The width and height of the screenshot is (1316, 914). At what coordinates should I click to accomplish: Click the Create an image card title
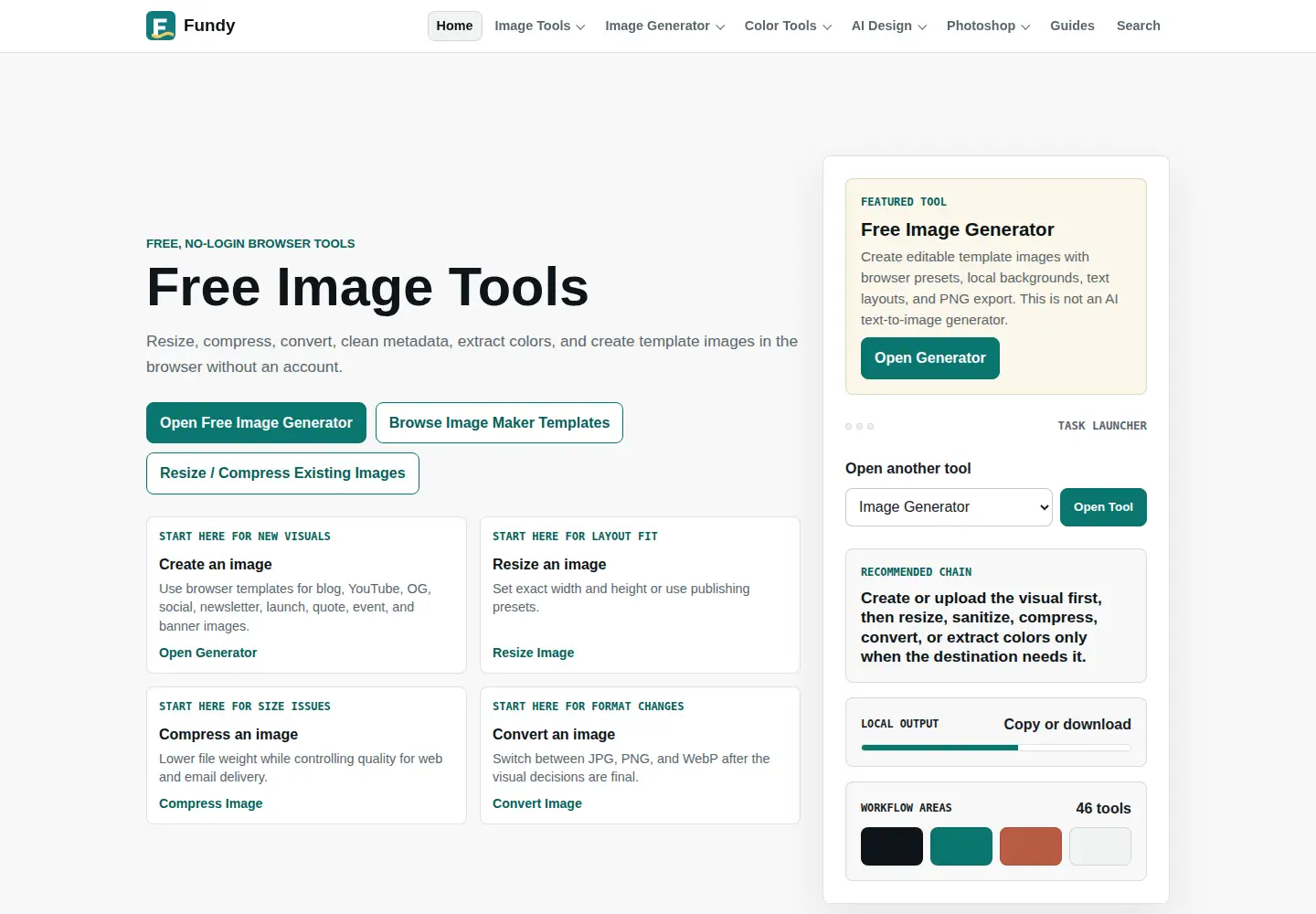click(216, 565)
